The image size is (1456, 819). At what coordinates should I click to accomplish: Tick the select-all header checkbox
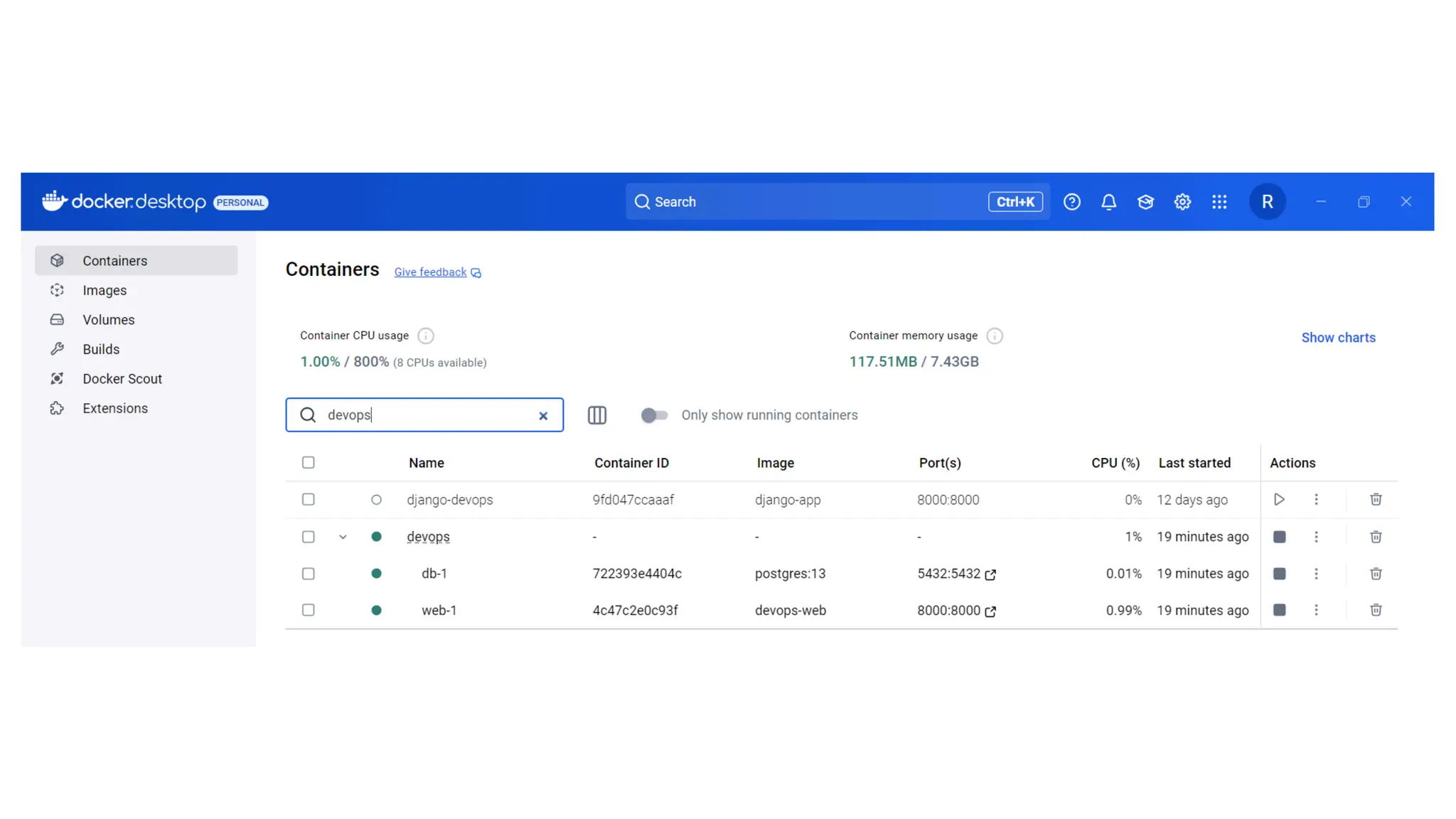click(308, 463)
